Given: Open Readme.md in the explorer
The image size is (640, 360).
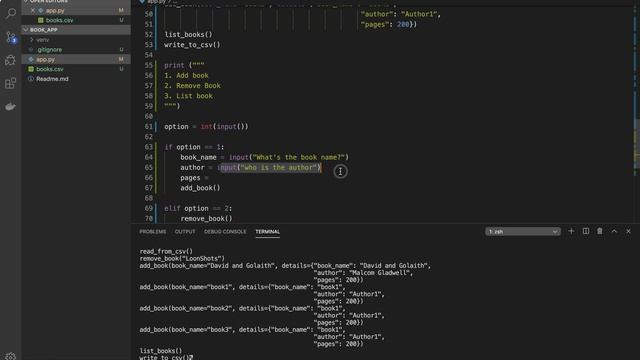Looking at the screenshot, I should (x=52, y=79).
